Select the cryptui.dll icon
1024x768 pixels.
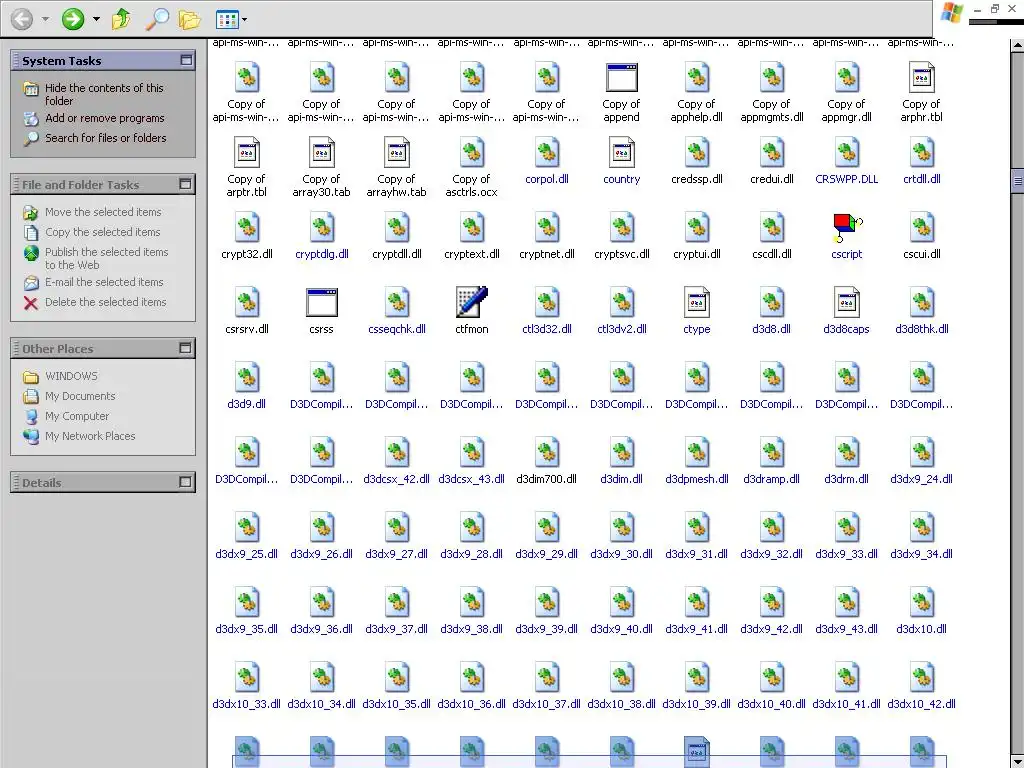(x=697, y=227)
